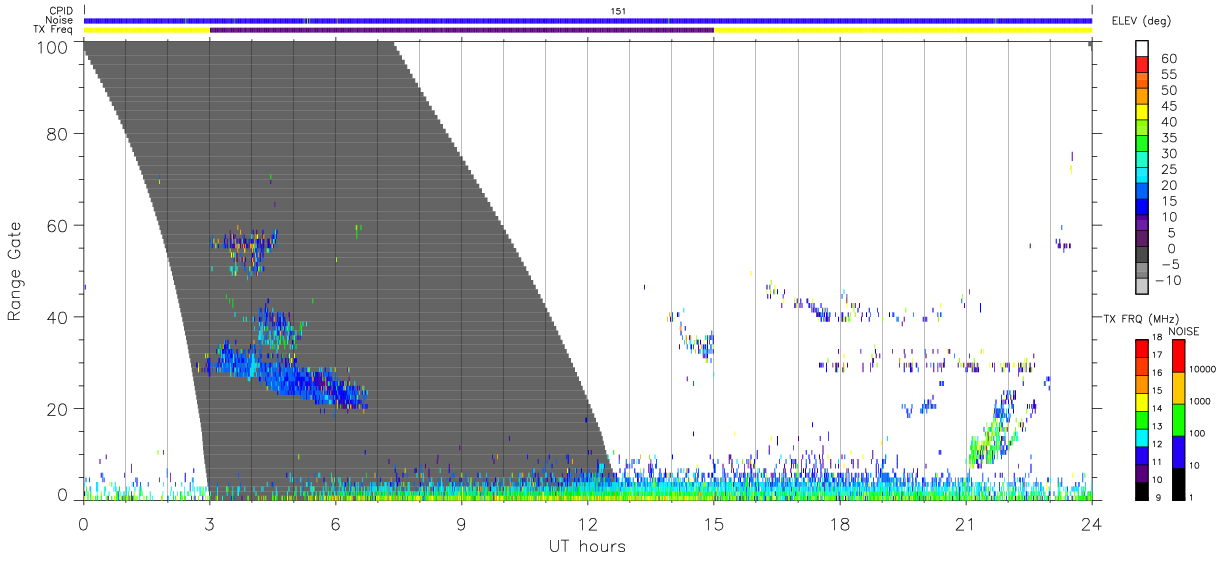
Task: Click the purple segment of TX Freq strip
Action: (x=462, y=30)
